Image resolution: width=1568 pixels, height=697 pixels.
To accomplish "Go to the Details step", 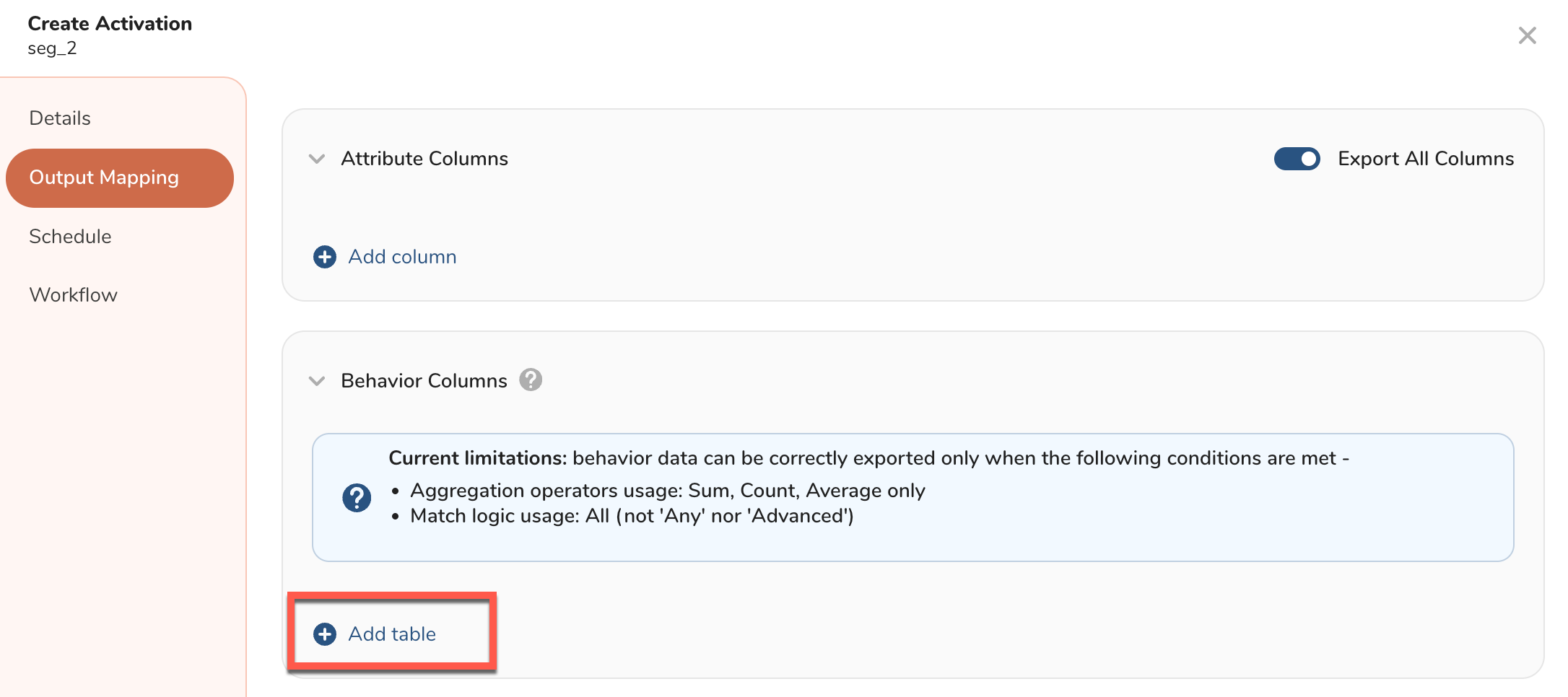I will pos(60,118).
